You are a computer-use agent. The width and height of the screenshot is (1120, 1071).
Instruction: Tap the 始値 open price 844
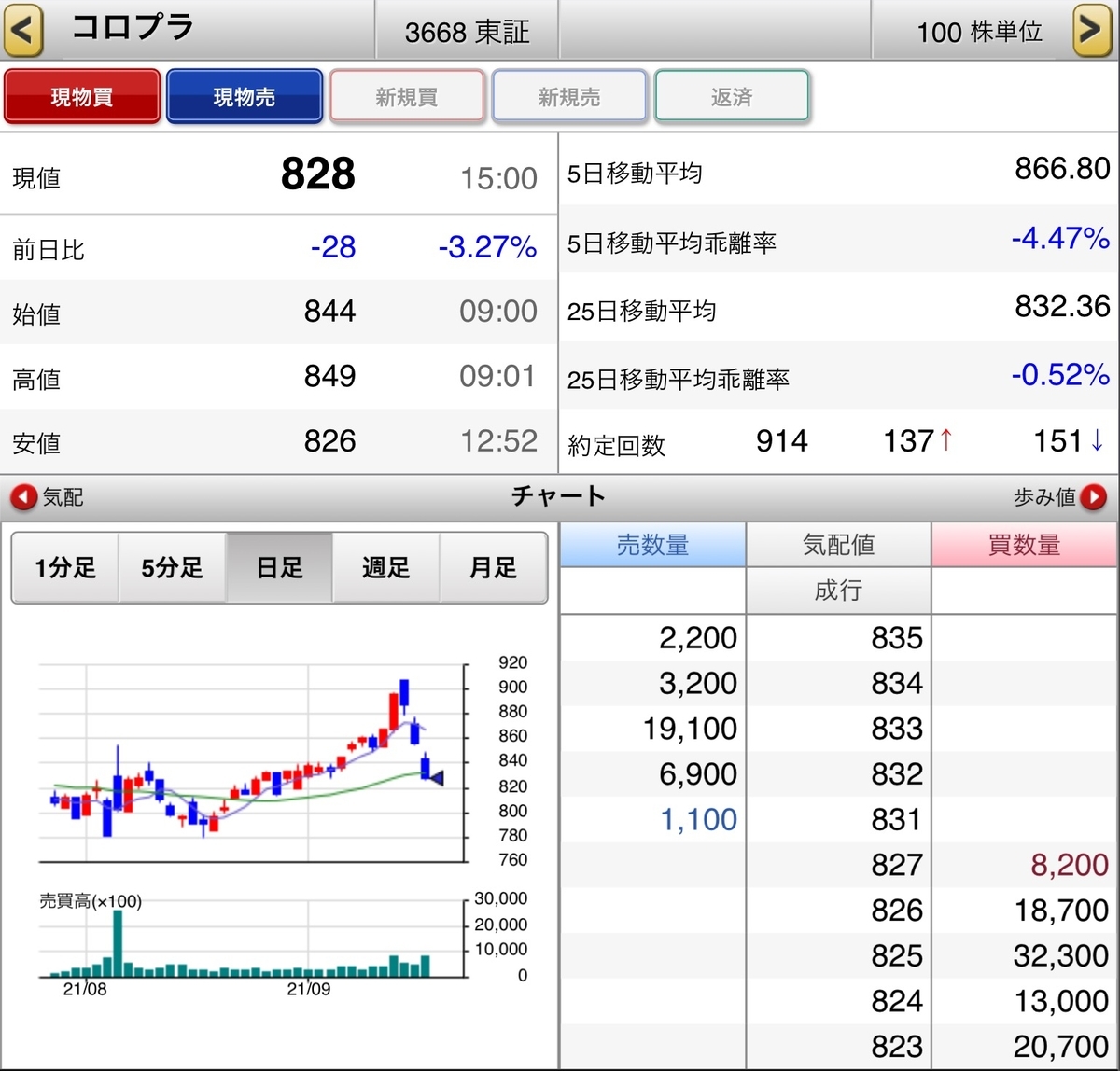tap(329, 312)
